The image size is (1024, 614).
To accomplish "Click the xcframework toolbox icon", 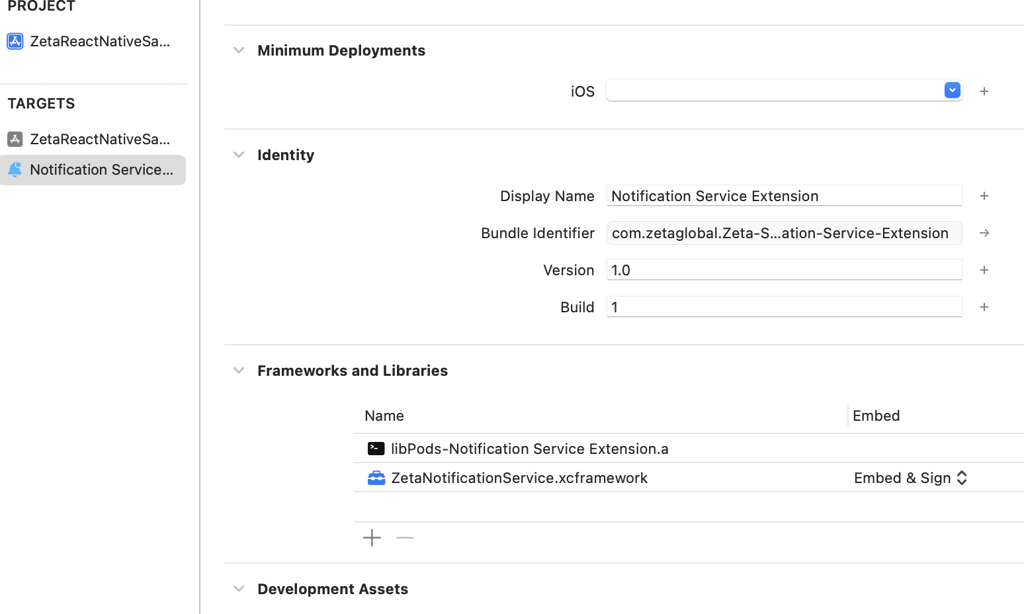I will click(376, 478).
